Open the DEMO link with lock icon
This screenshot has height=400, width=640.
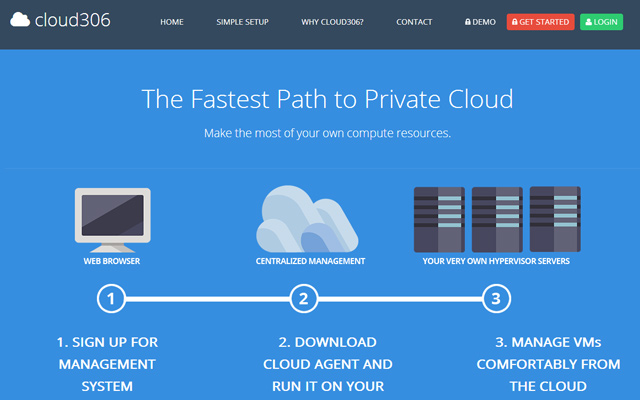click(480, 22)
